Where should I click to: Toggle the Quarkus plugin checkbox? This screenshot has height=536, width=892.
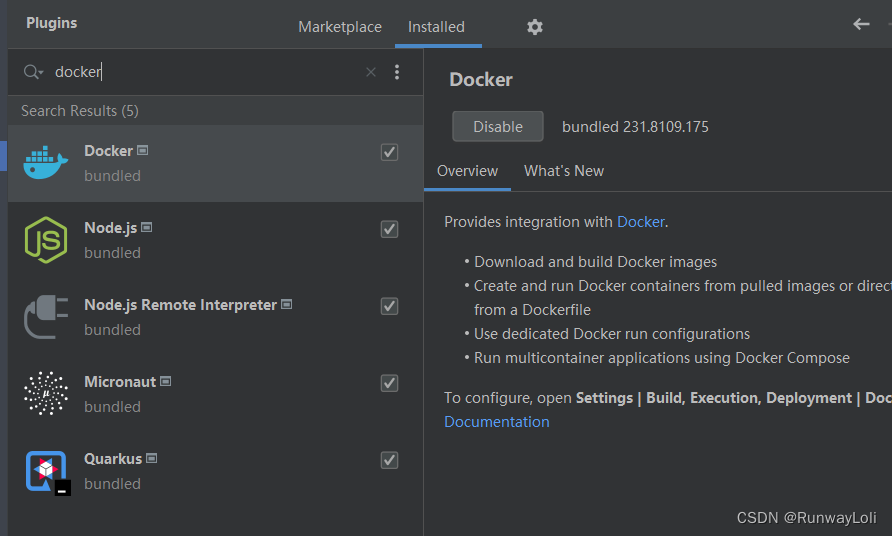390,460
